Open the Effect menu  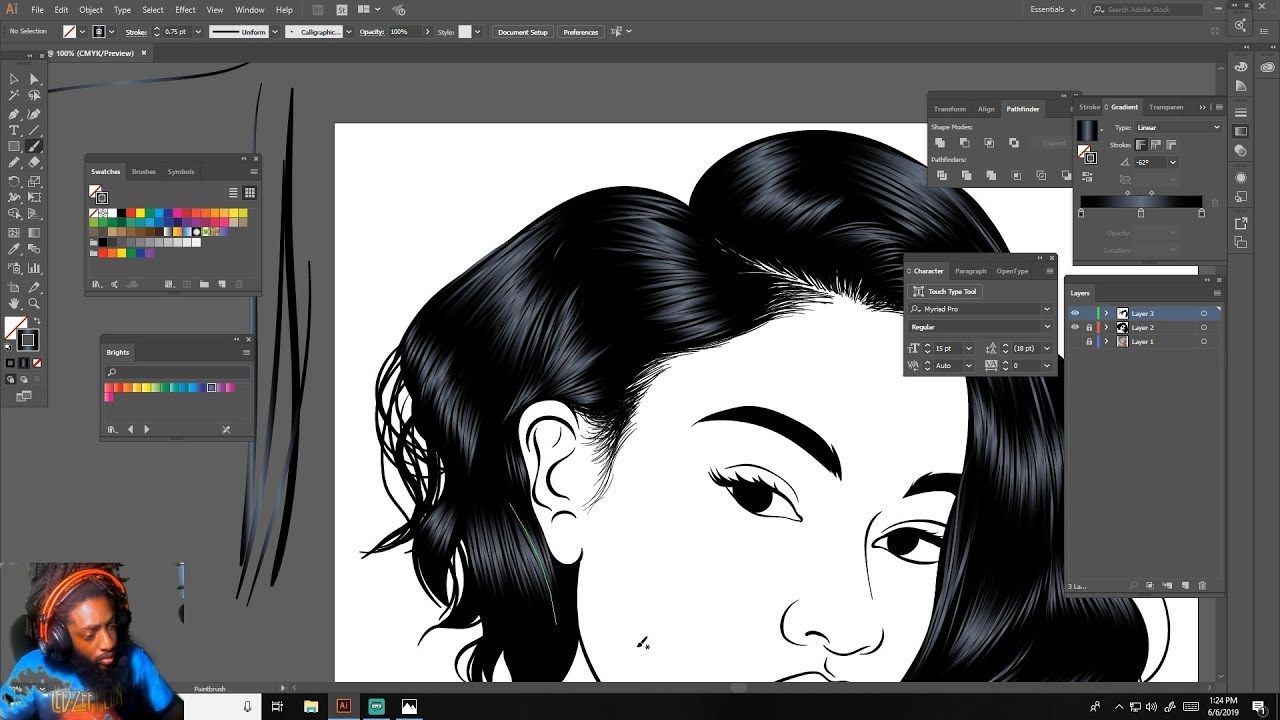pos(185,9)
